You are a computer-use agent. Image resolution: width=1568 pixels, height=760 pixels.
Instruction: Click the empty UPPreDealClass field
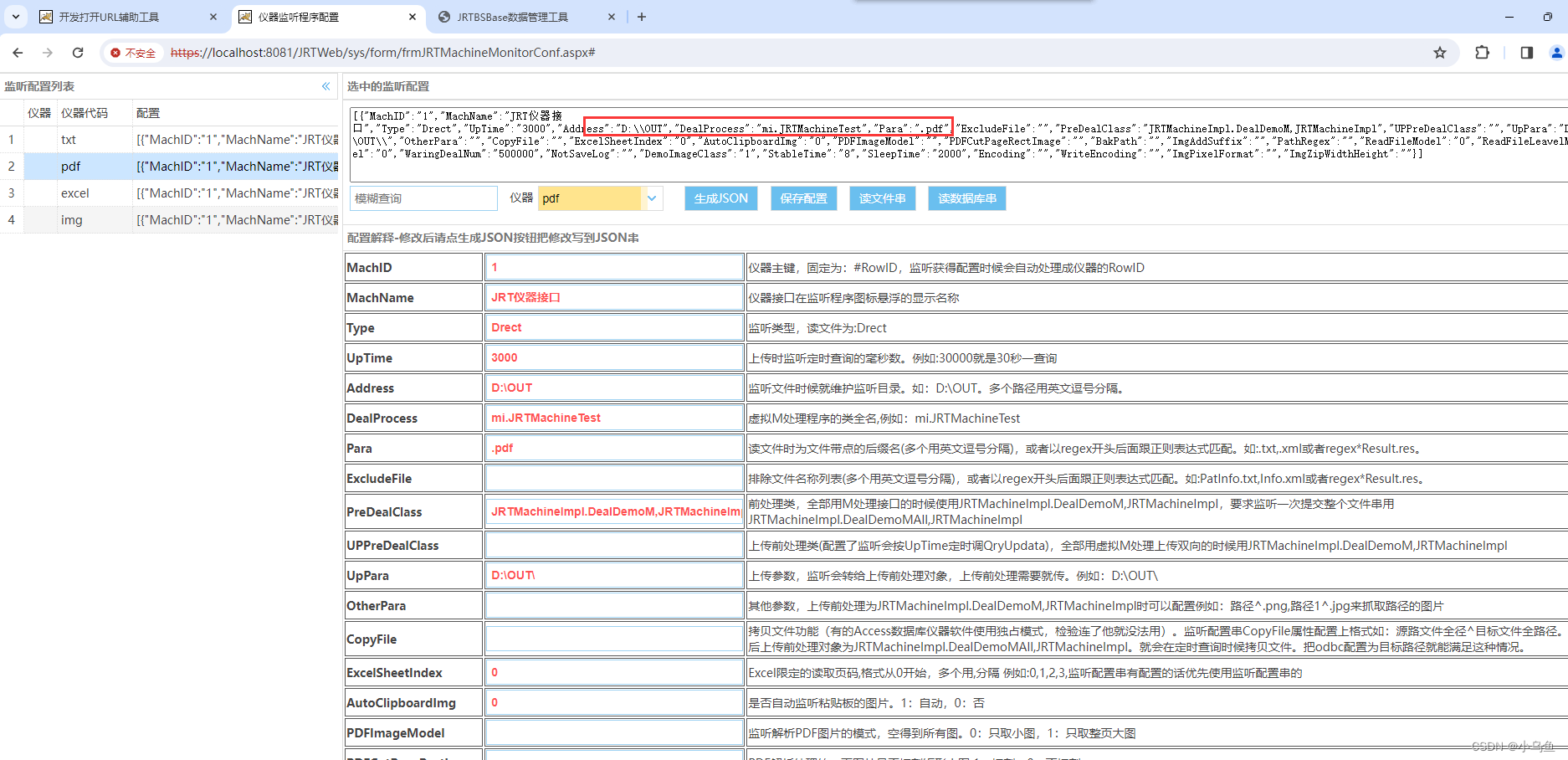(x=614, y=545)
